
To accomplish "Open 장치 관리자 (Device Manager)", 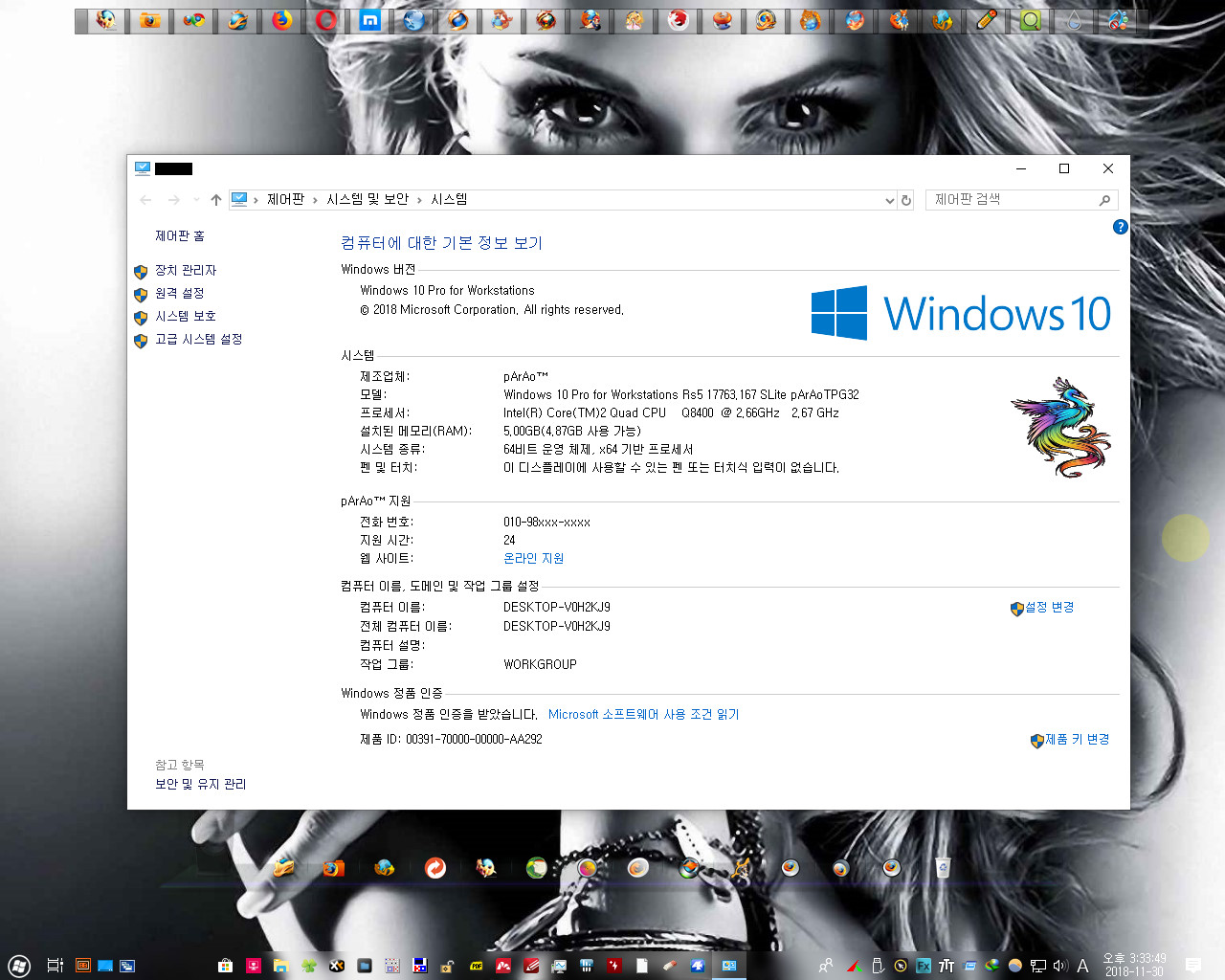I will pos(186,271).
